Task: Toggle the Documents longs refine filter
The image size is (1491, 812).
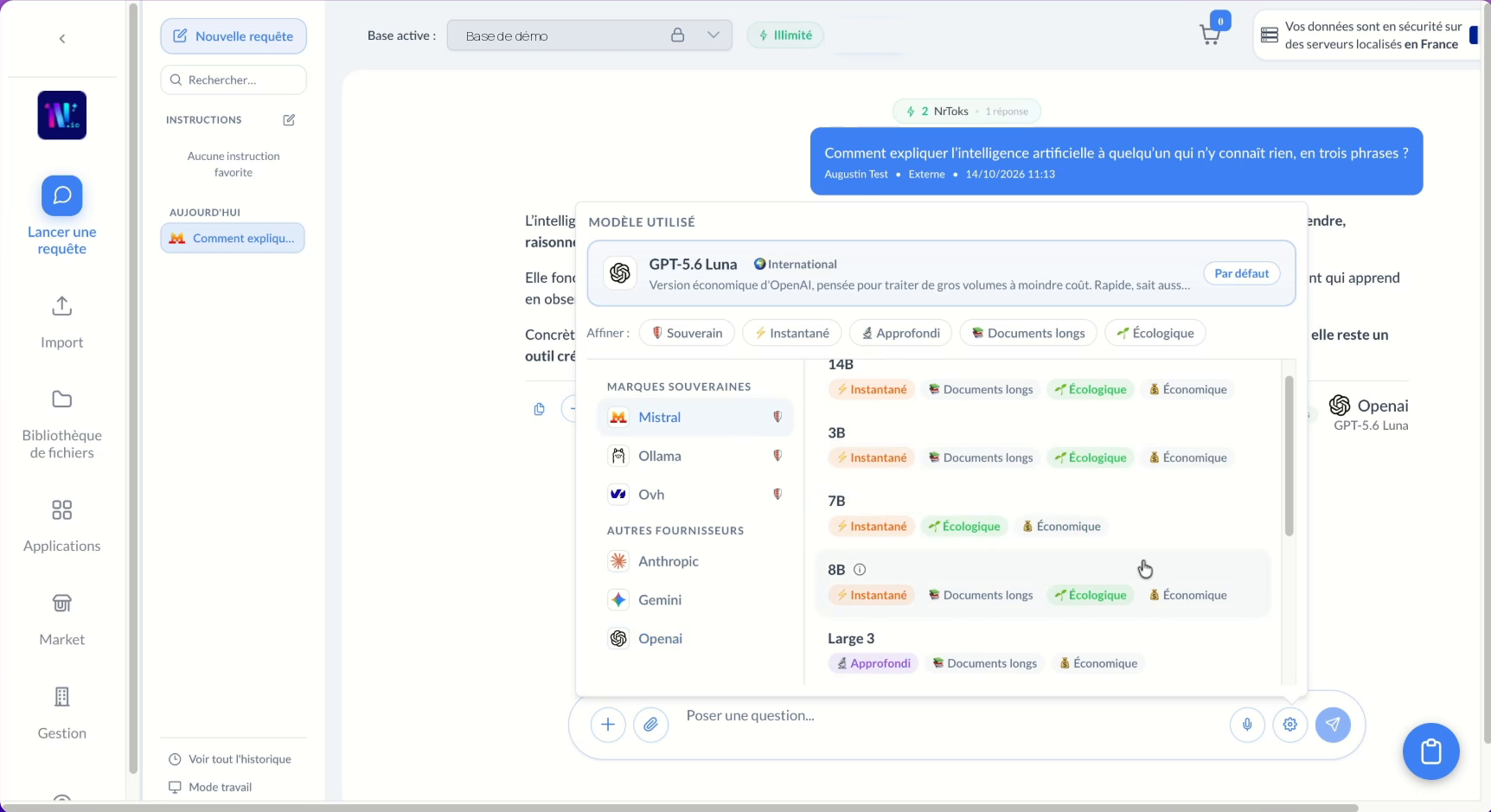Action: [1028, 333]
